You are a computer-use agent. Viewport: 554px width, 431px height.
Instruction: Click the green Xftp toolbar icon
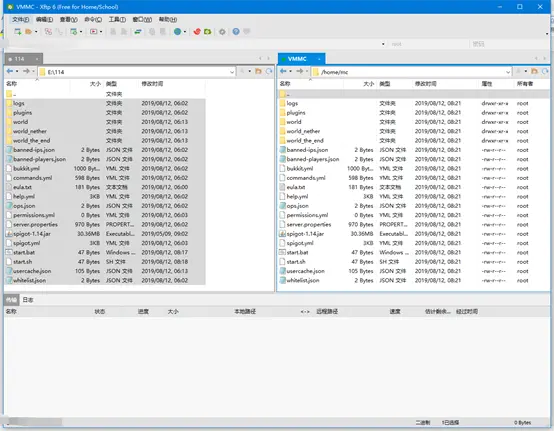(207, 32)
